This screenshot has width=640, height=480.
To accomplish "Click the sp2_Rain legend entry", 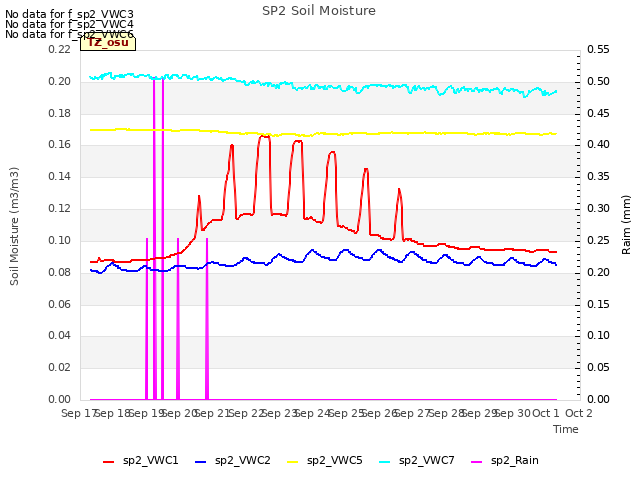I will 505,461.
